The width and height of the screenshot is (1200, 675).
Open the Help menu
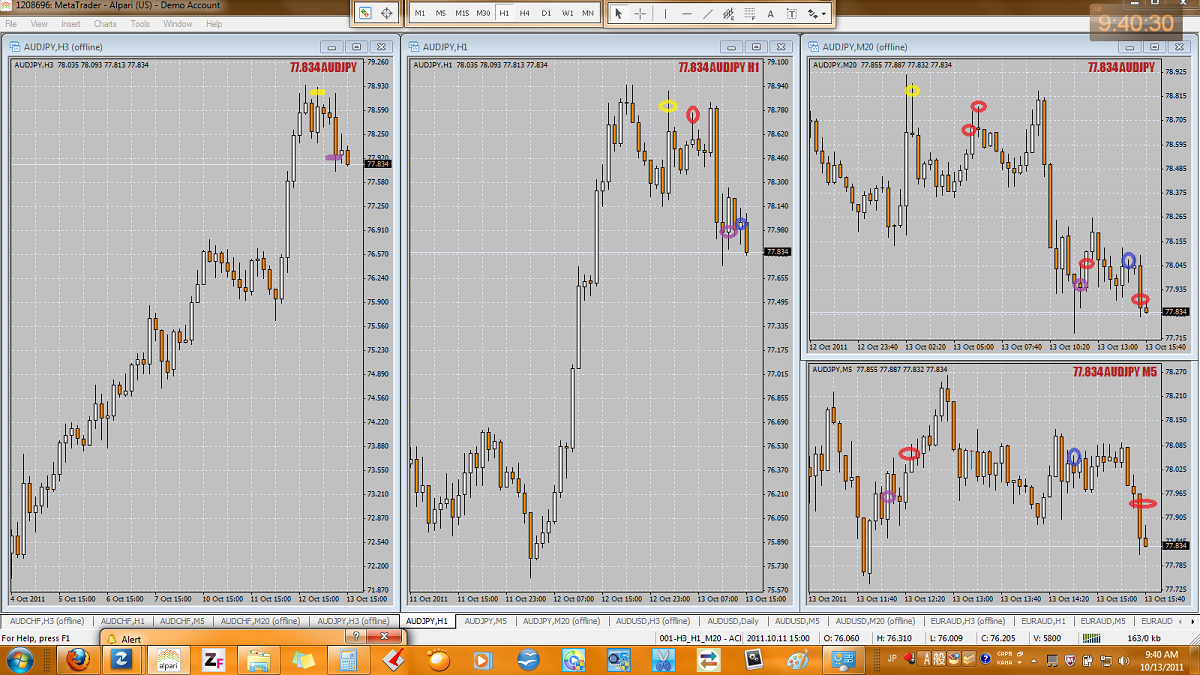click(x=214, y=23)
